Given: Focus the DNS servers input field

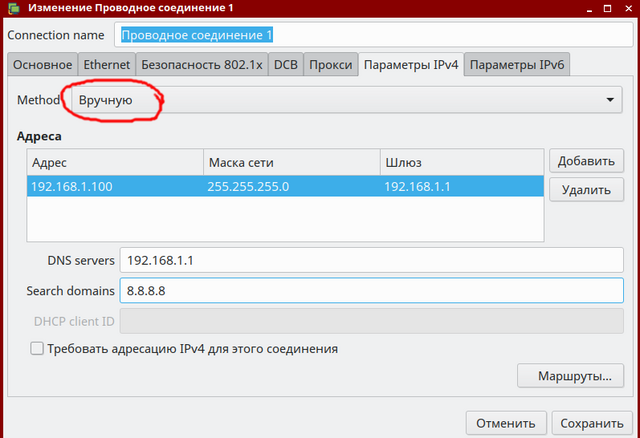Looking at the screenshot, I should 372,260.
